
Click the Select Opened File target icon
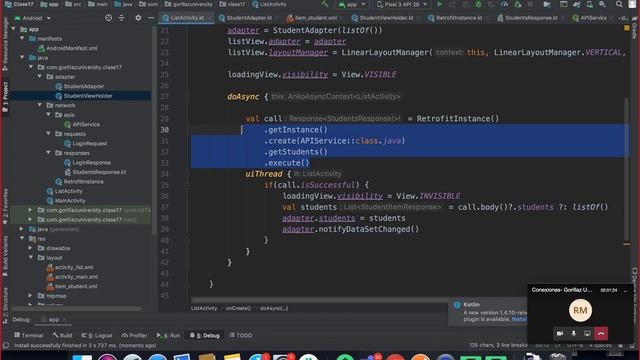pyautogui.click(x=108, y=18)
